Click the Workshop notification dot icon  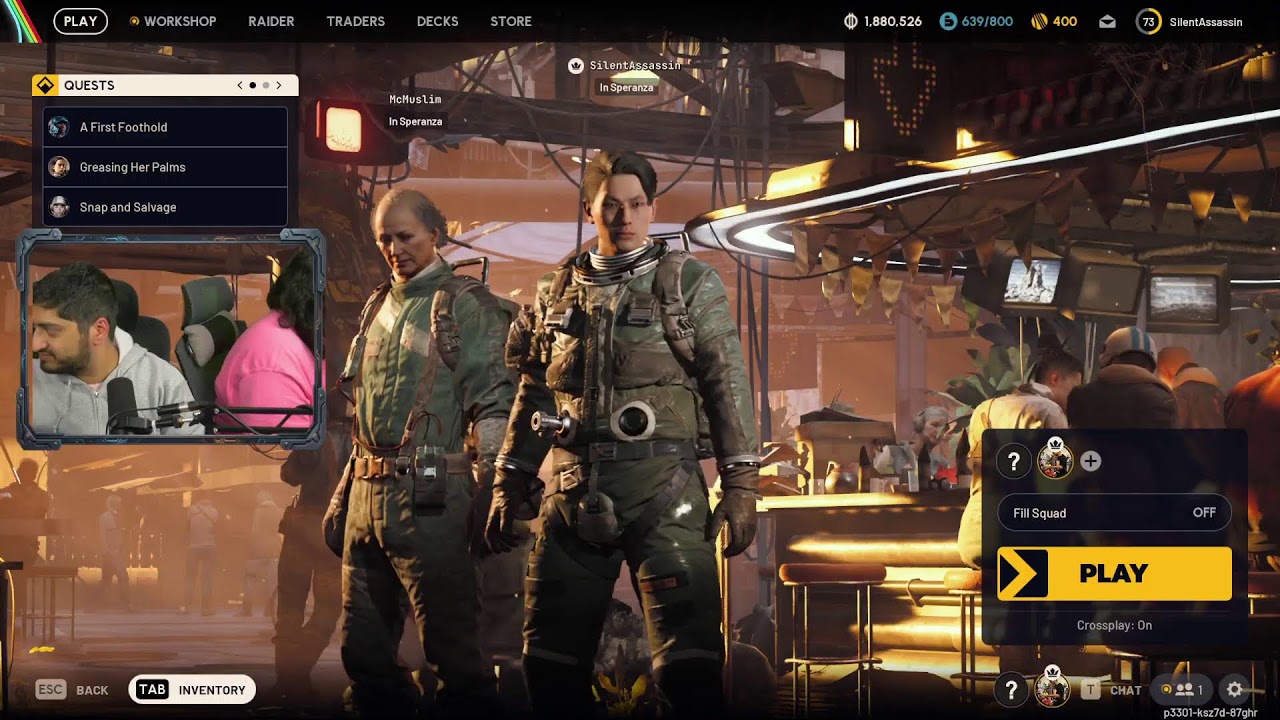pyautogui.click(x=134, y=21)
